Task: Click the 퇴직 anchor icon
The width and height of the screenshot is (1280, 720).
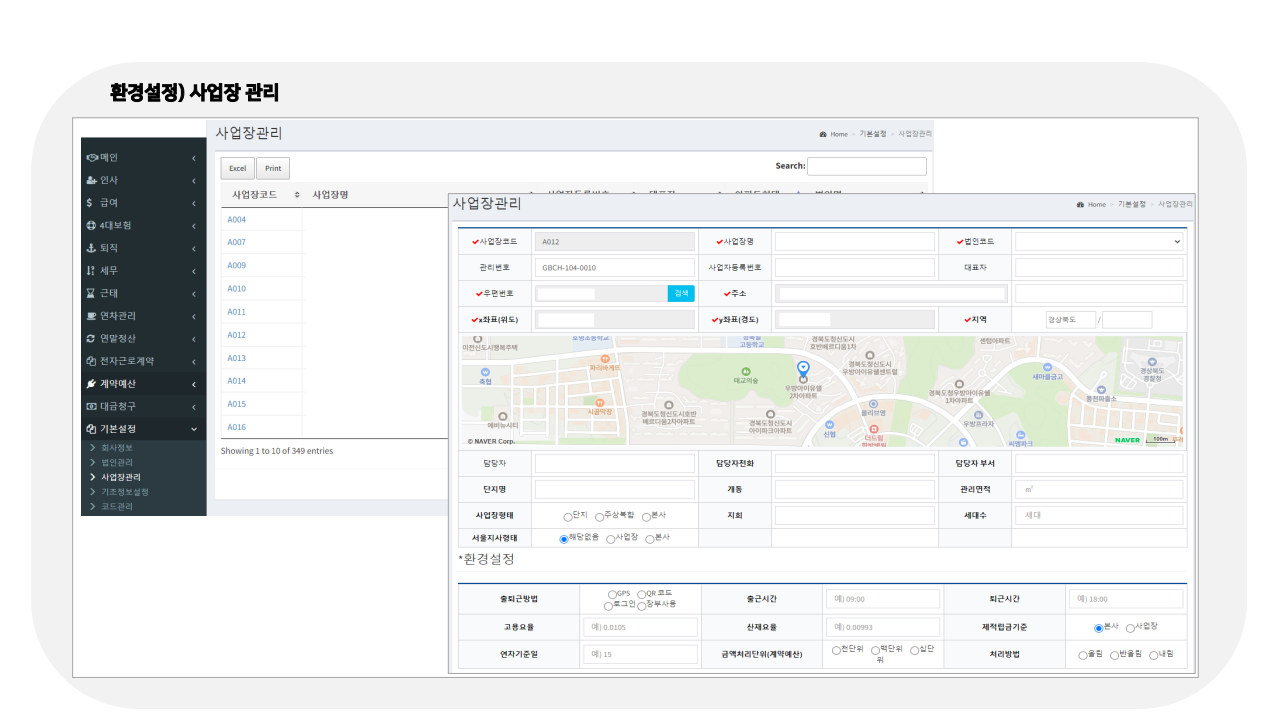Action: pyautogui.click(x=91, y=248)
